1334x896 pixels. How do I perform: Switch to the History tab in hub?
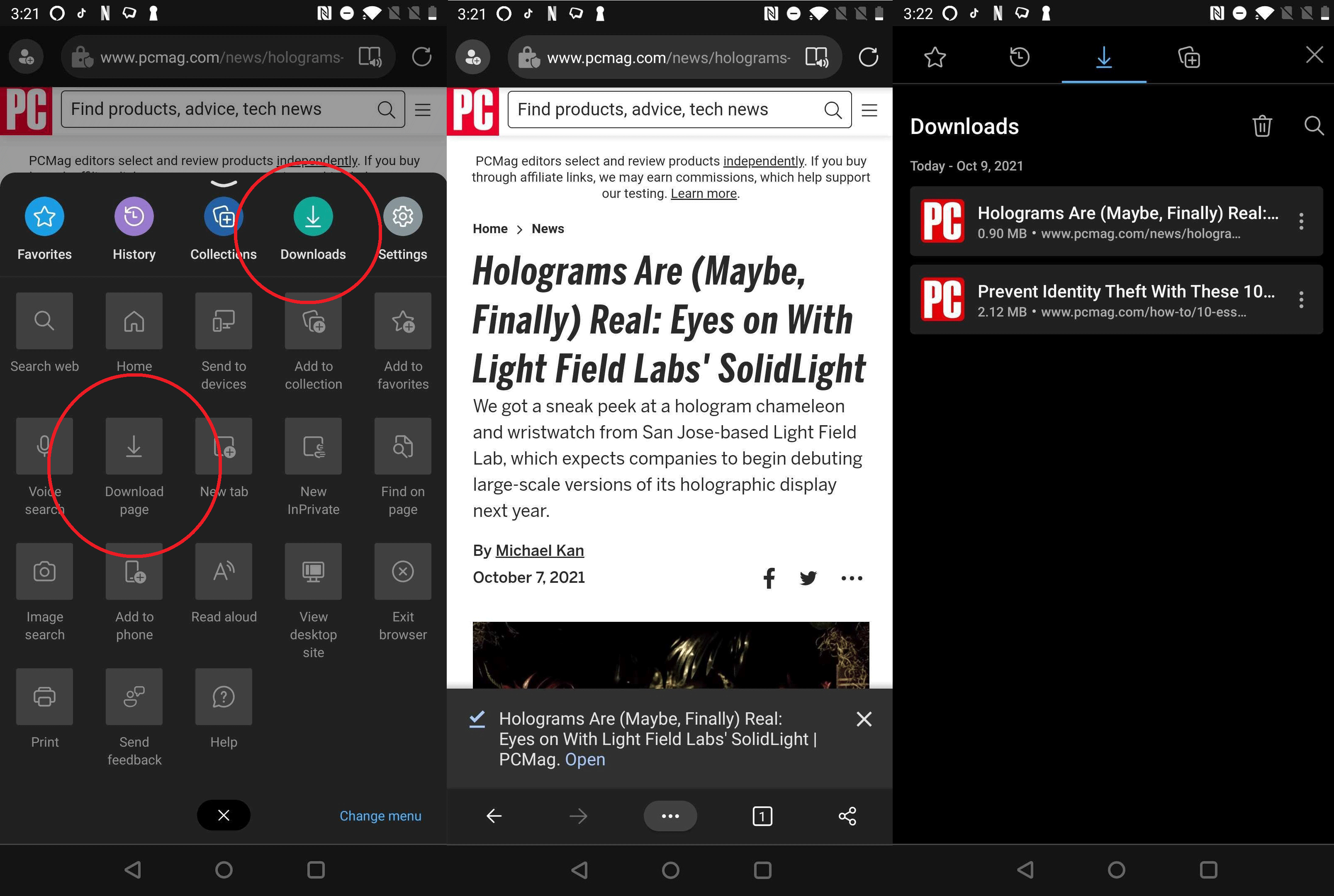click(x=1019, y=57)
